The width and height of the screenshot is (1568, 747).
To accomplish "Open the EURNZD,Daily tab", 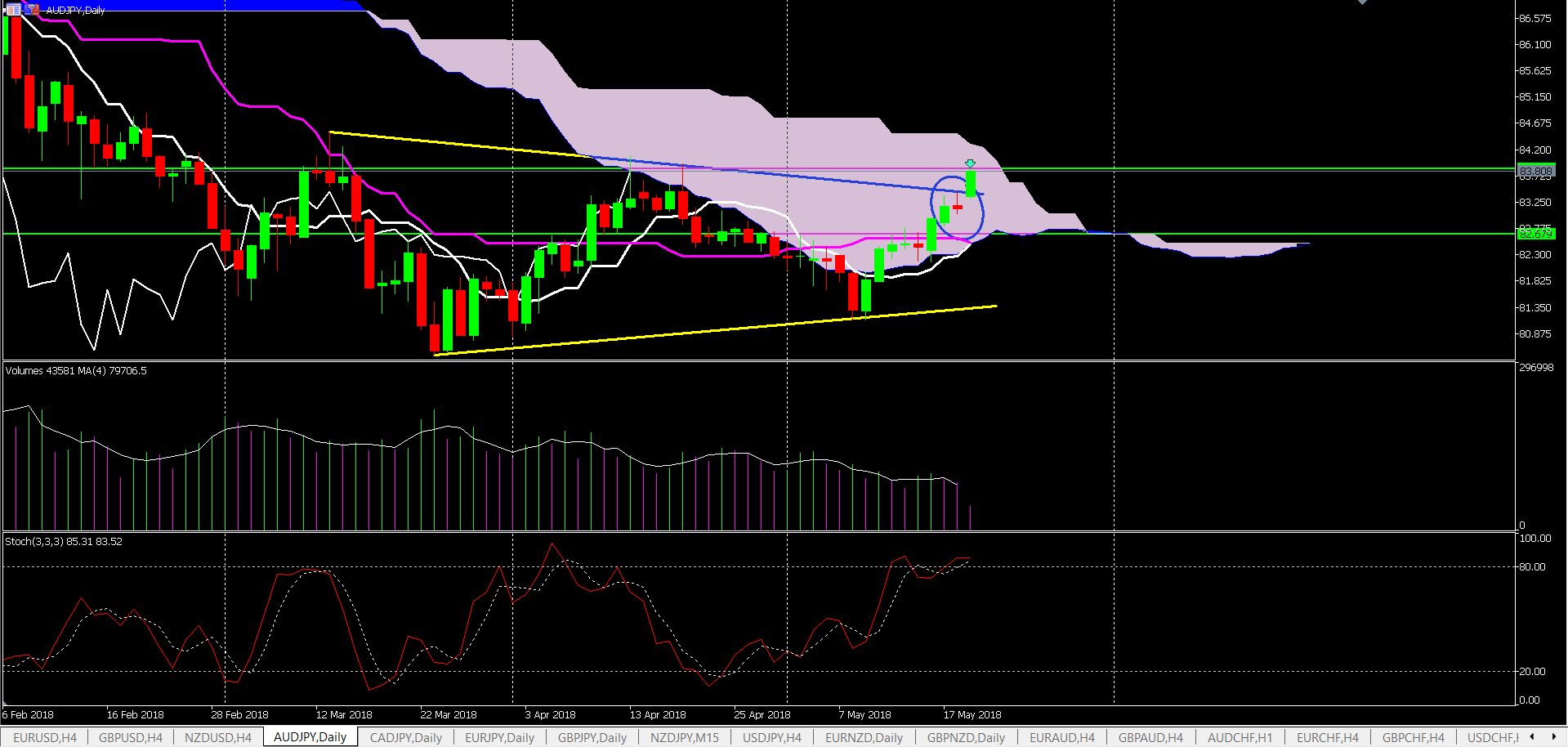I will (x=864, y=737).
